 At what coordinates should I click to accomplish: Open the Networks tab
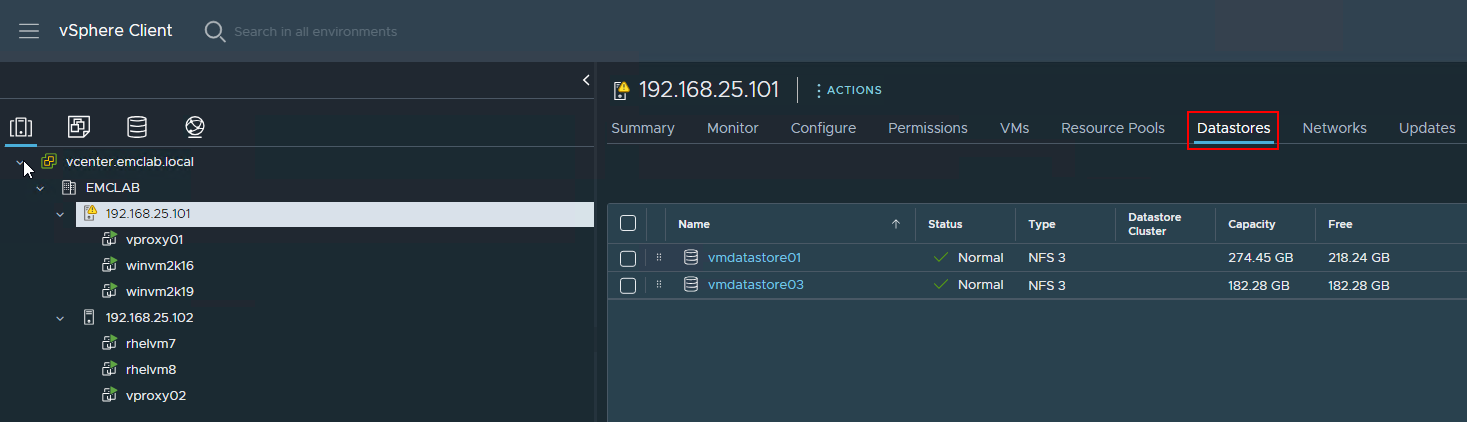pyautogui.click(x=1334, y=128)
